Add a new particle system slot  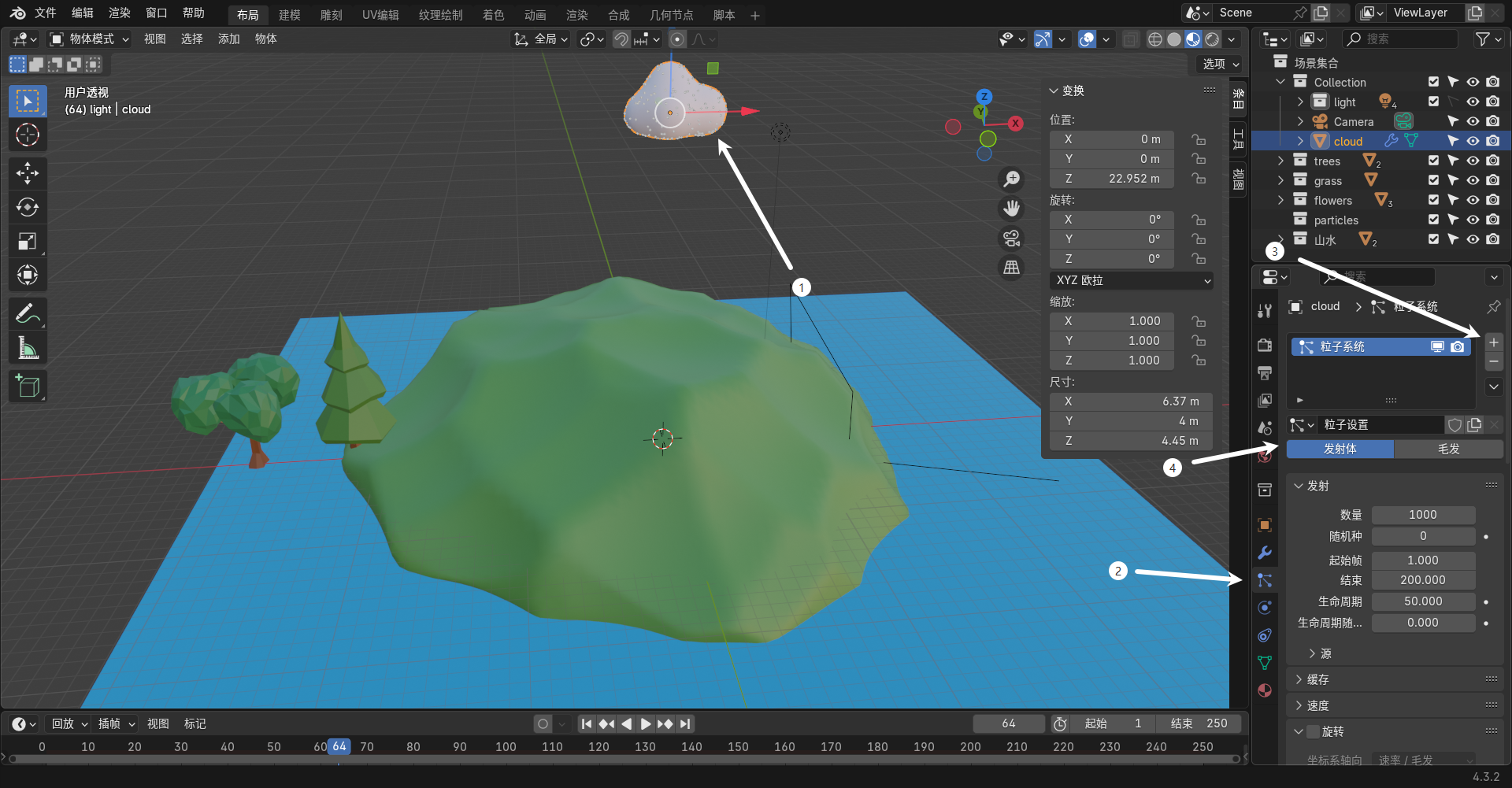tap(1493, 342)
